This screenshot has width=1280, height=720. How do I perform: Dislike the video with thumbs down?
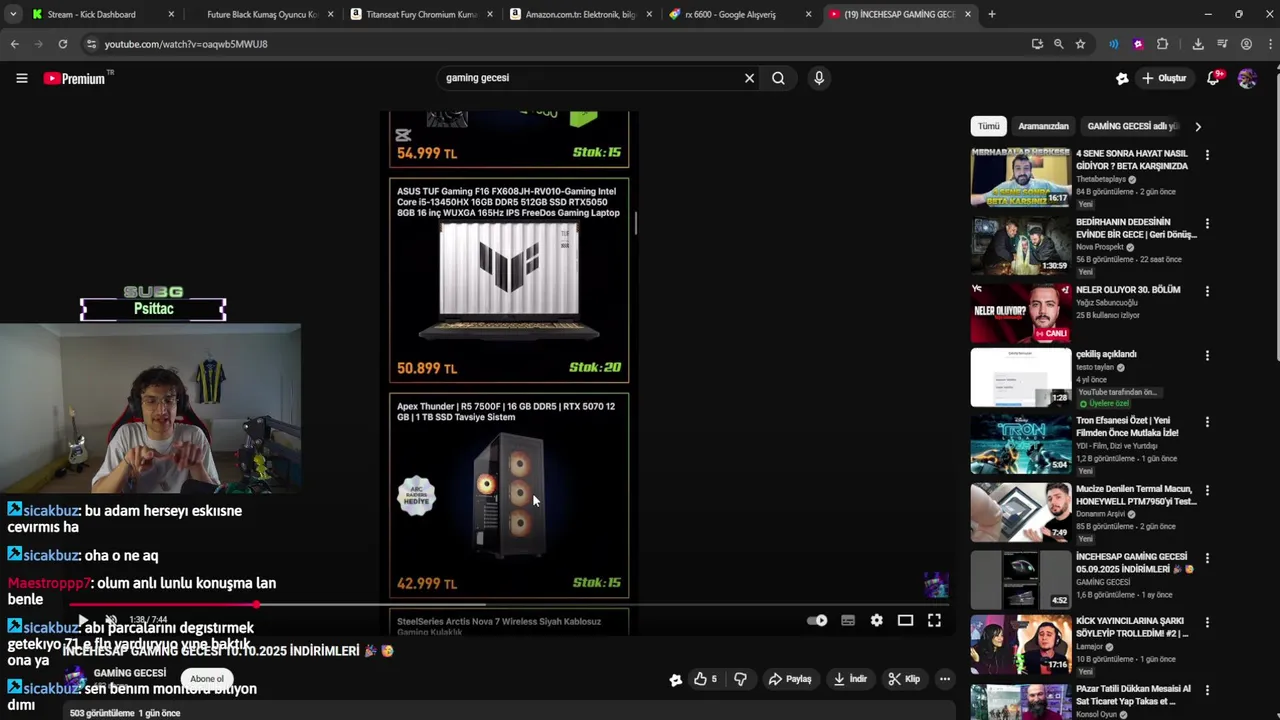click(x=740, y=679)
